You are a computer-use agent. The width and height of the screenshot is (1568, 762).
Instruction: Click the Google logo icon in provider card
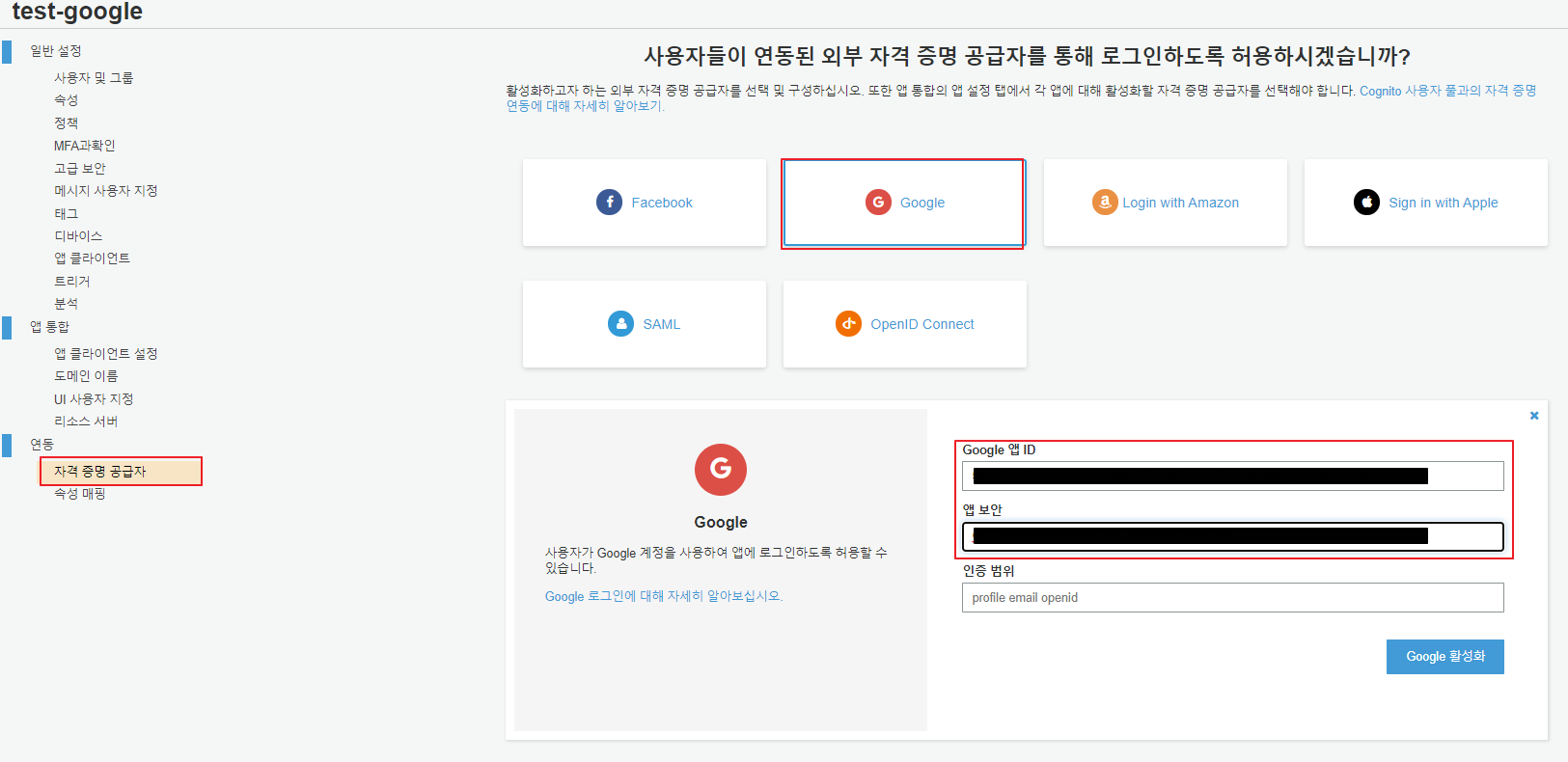(x=878, y=203)
